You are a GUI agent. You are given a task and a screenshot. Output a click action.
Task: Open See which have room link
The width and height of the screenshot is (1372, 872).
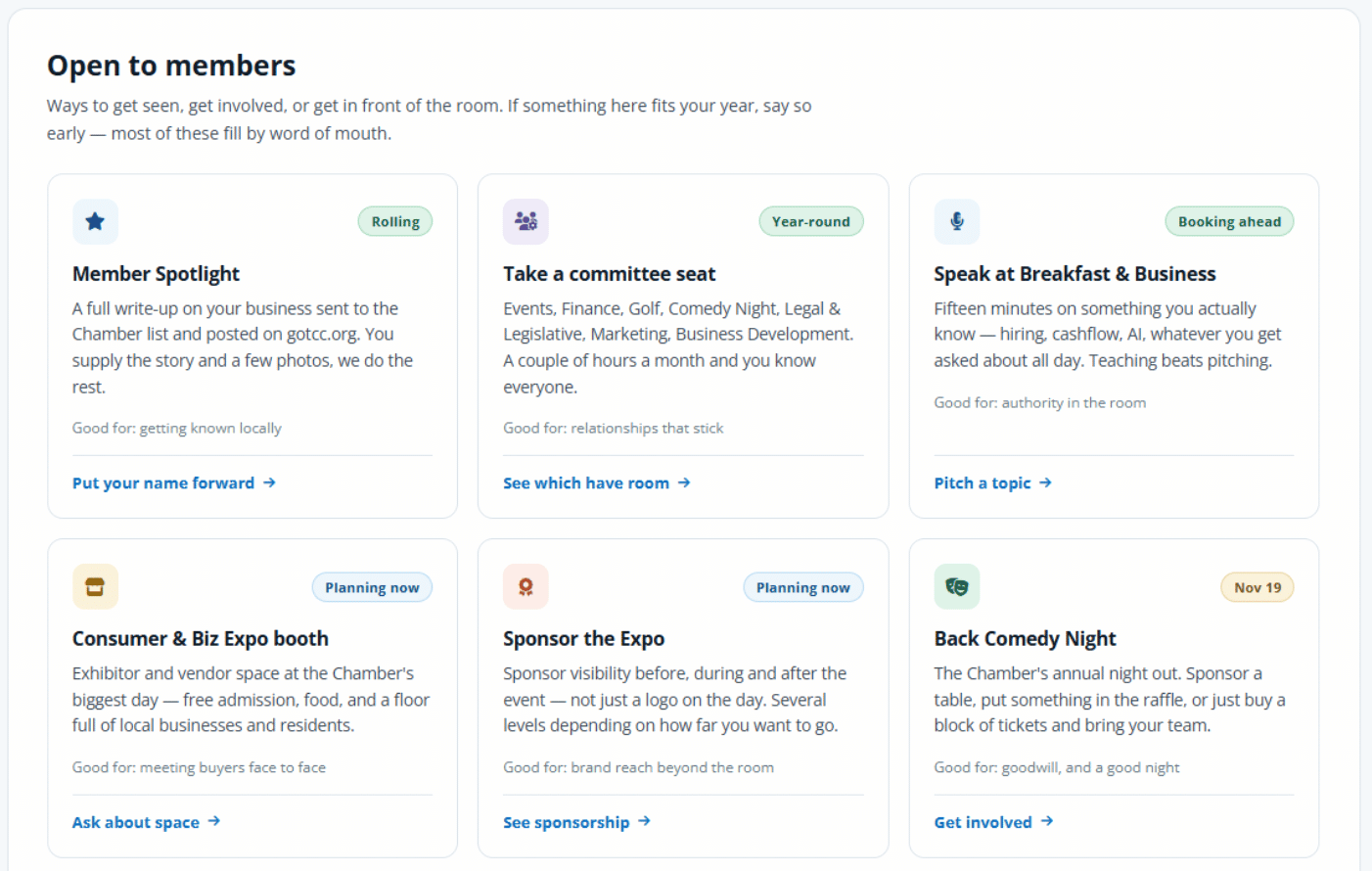[x=597, y=482]
